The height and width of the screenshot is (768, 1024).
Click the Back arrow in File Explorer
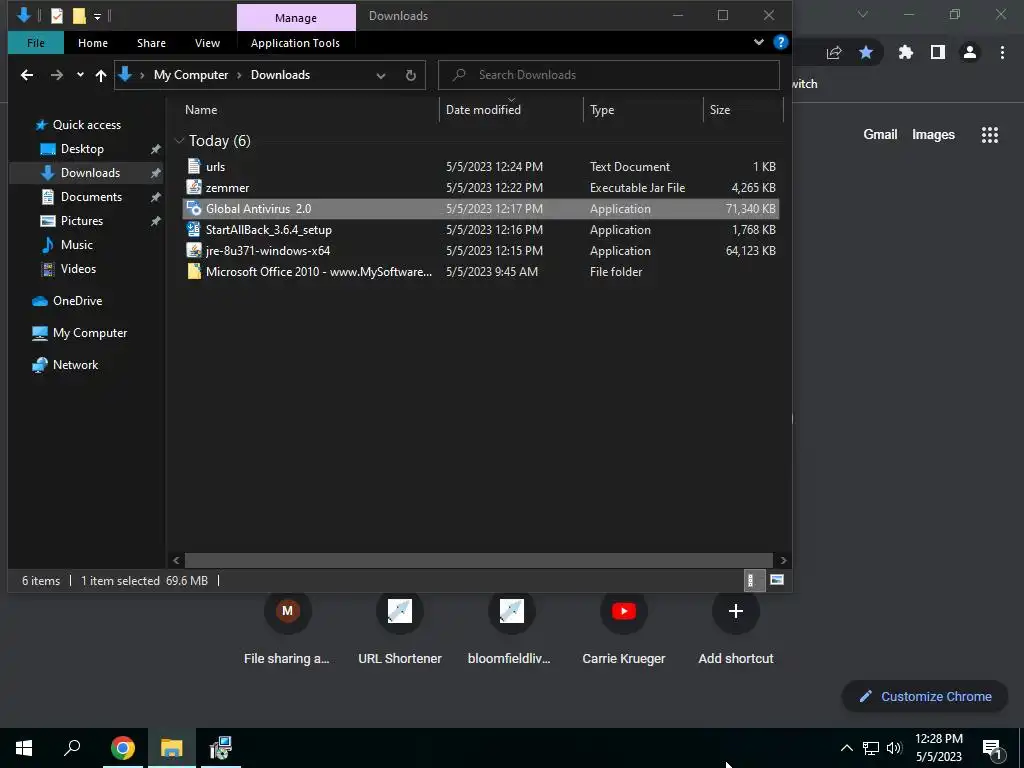27,75
